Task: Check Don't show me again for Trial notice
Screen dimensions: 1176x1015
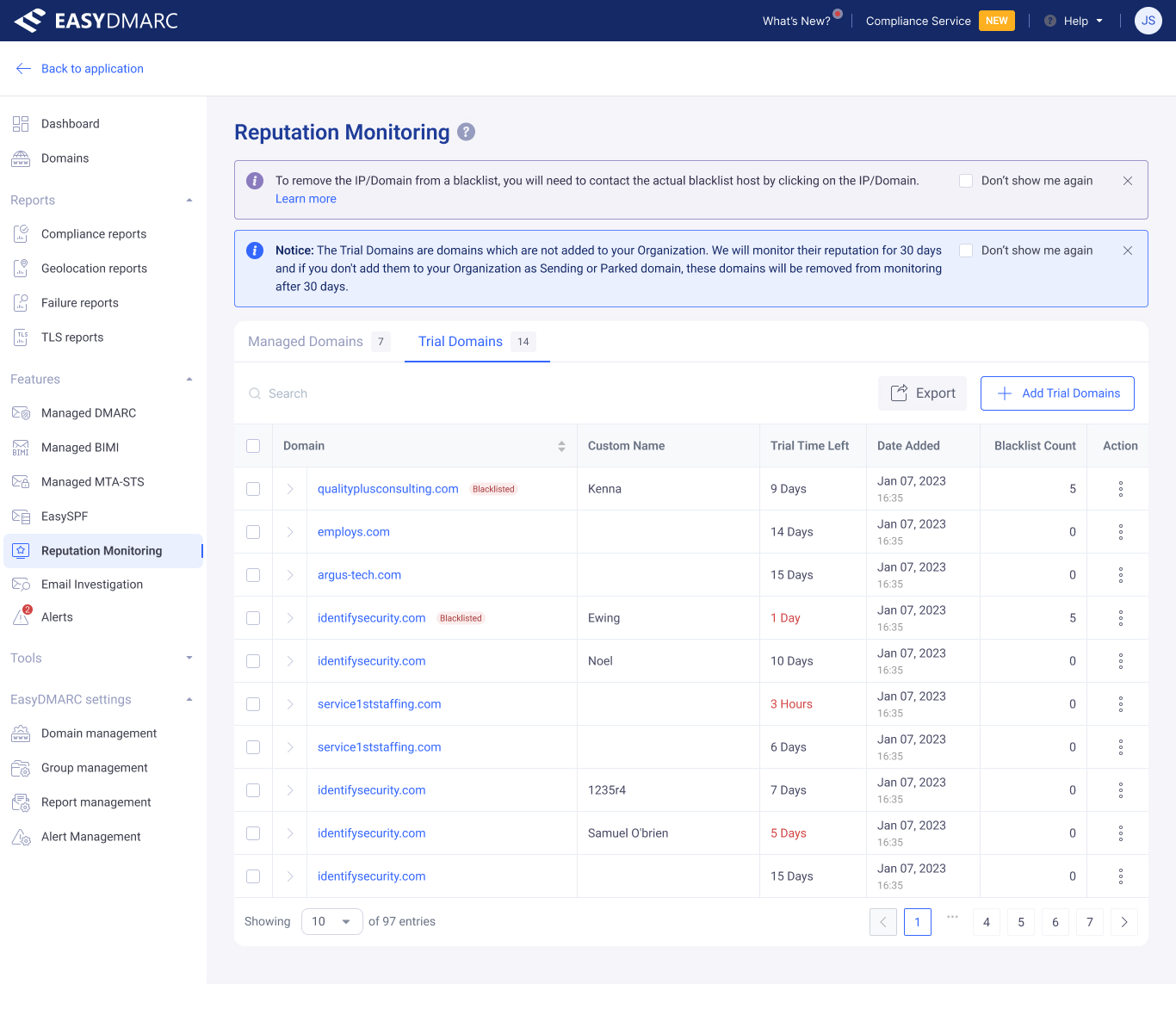Action: 966,251
